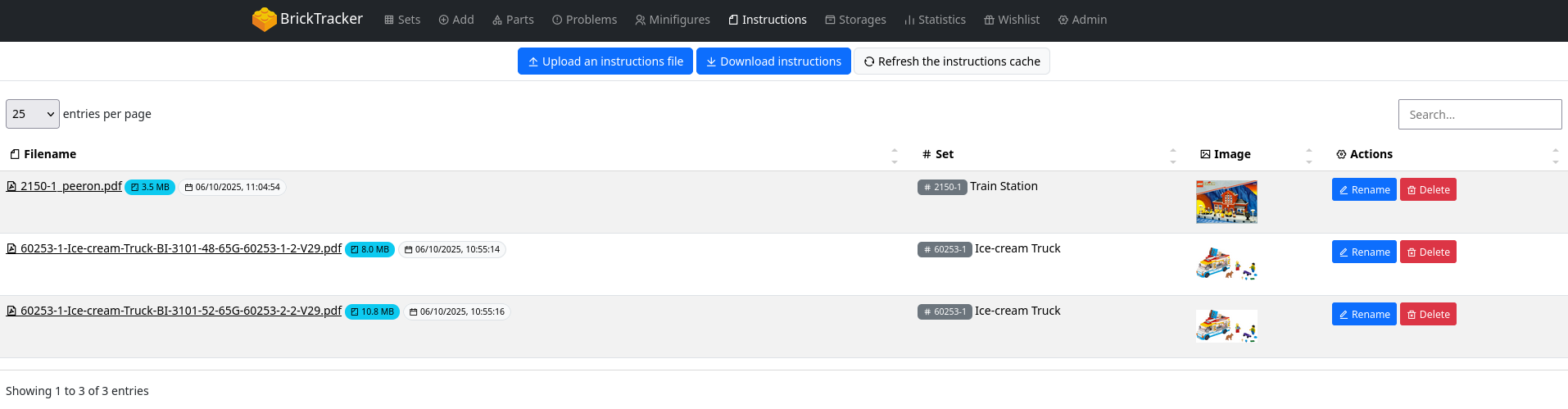Click the 06/10/2025, 10:55:14 date badge
The width and height of the screenshot is (1568, 409).
(452, 249)
